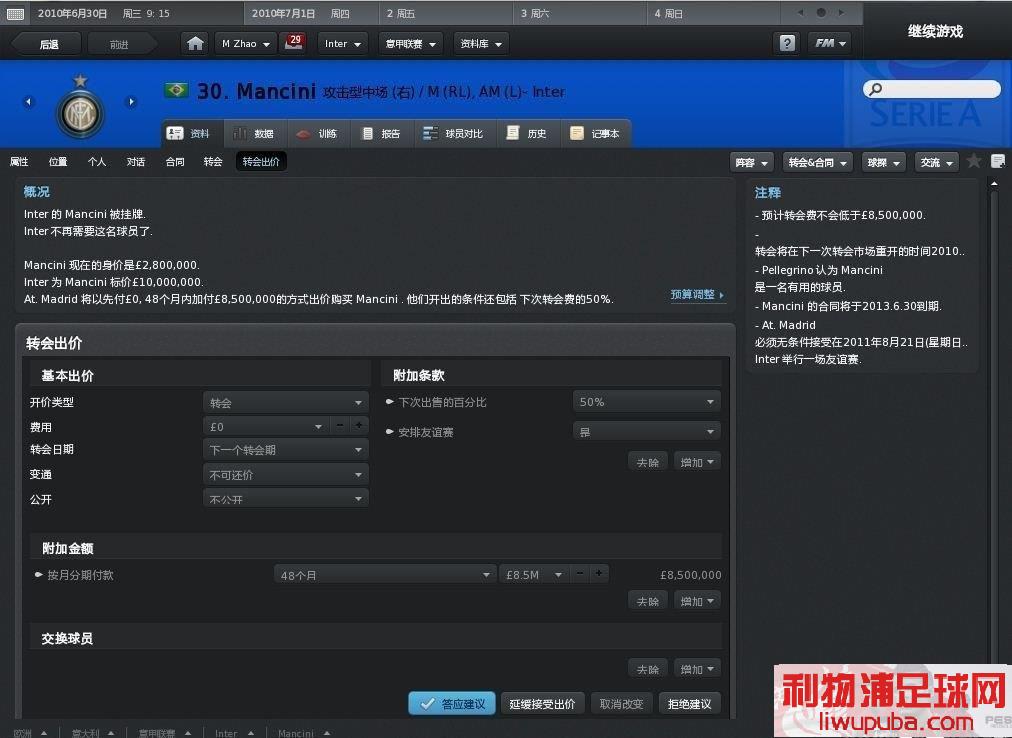Viewport: 1012px width, 738px height.
Task: Change the 变通 negotiable dropdown
Action: click(x=286, y=475)
